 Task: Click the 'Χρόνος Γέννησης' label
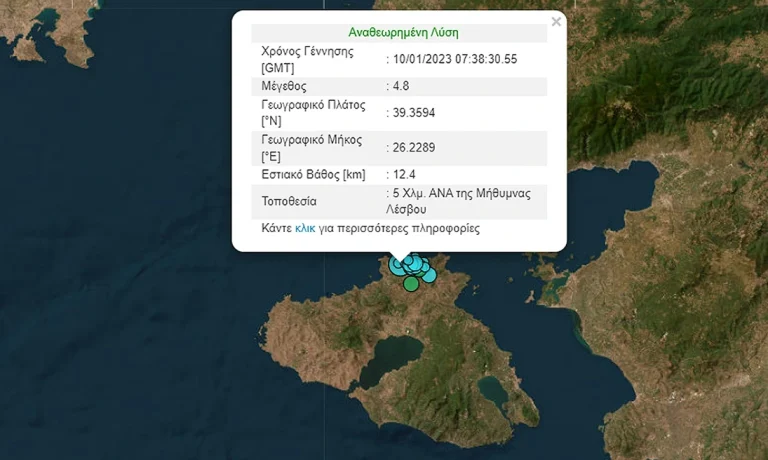(x=307, y=51)
